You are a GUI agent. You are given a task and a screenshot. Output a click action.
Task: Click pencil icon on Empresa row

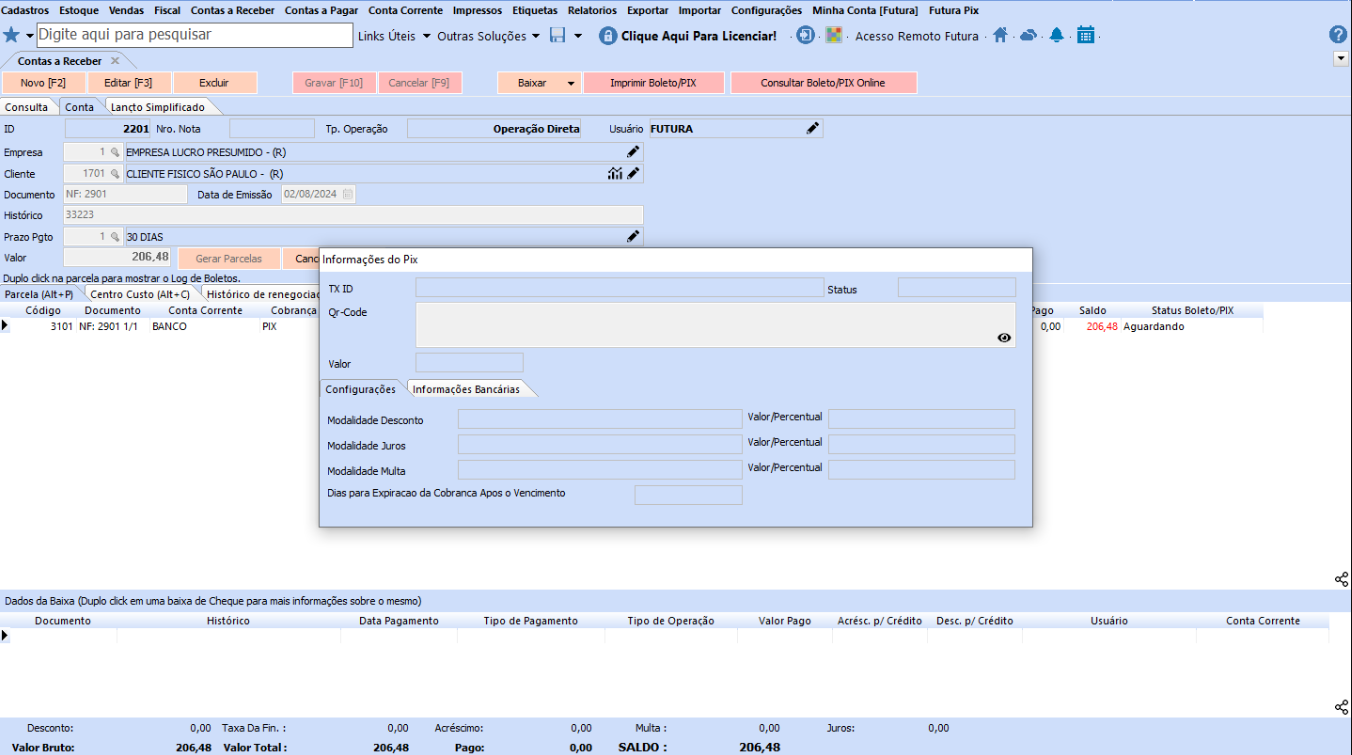click(x=633, y=152)
